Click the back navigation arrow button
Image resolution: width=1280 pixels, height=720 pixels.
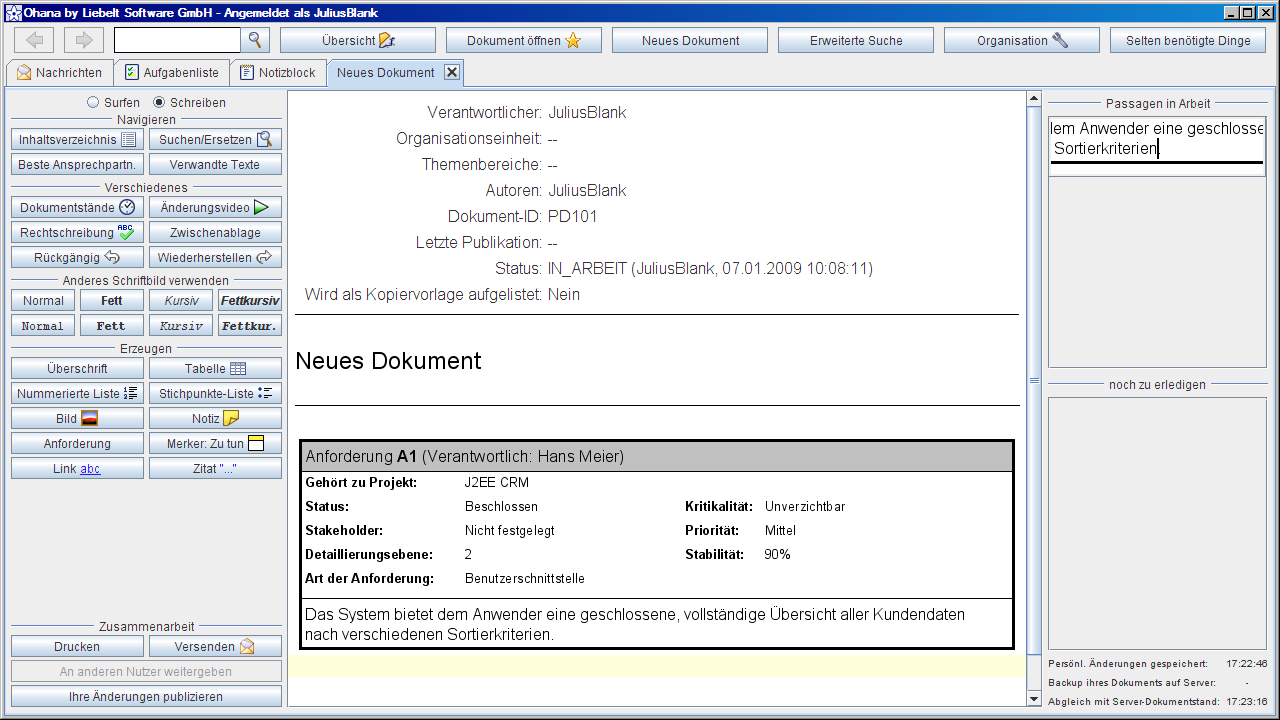(x=34, y=40)
